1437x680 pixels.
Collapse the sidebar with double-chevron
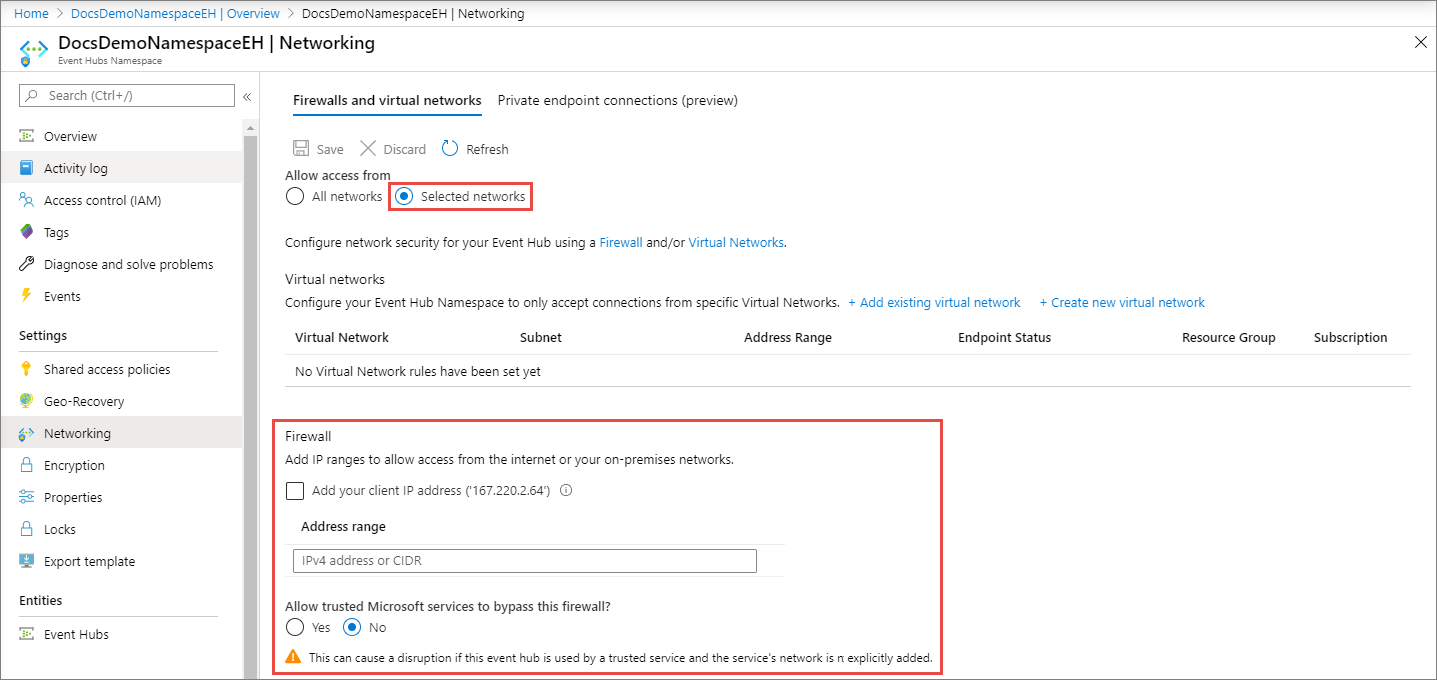[x=247, y=96]
